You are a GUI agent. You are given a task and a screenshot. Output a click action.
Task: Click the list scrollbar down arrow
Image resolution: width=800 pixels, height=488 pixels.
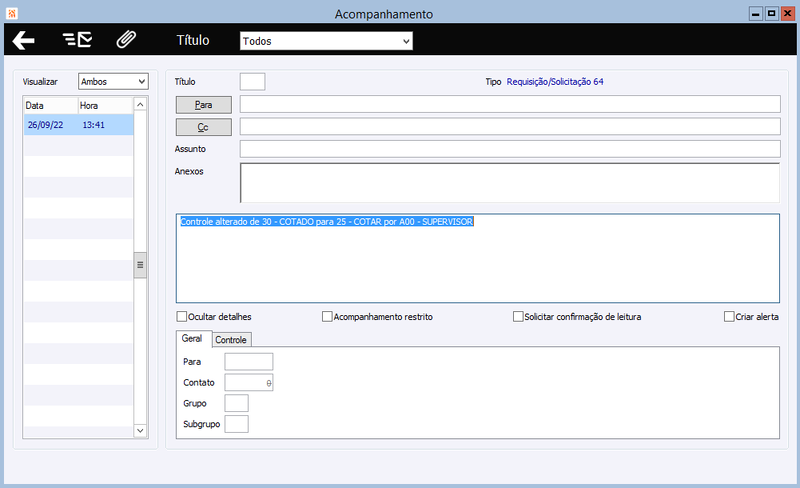tap(140, 431)
